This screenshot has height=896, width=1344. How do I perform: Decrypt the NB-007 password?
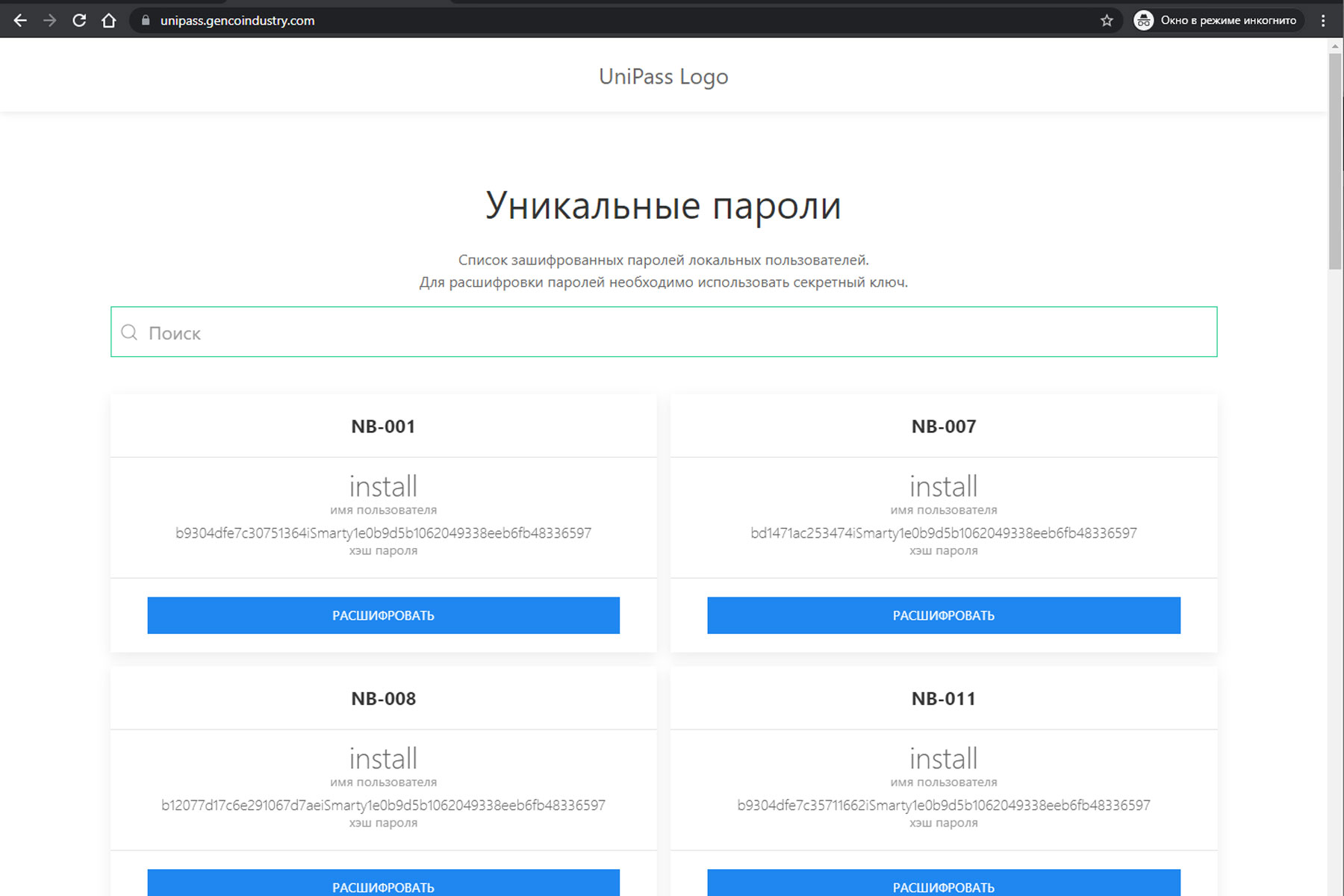943,615
